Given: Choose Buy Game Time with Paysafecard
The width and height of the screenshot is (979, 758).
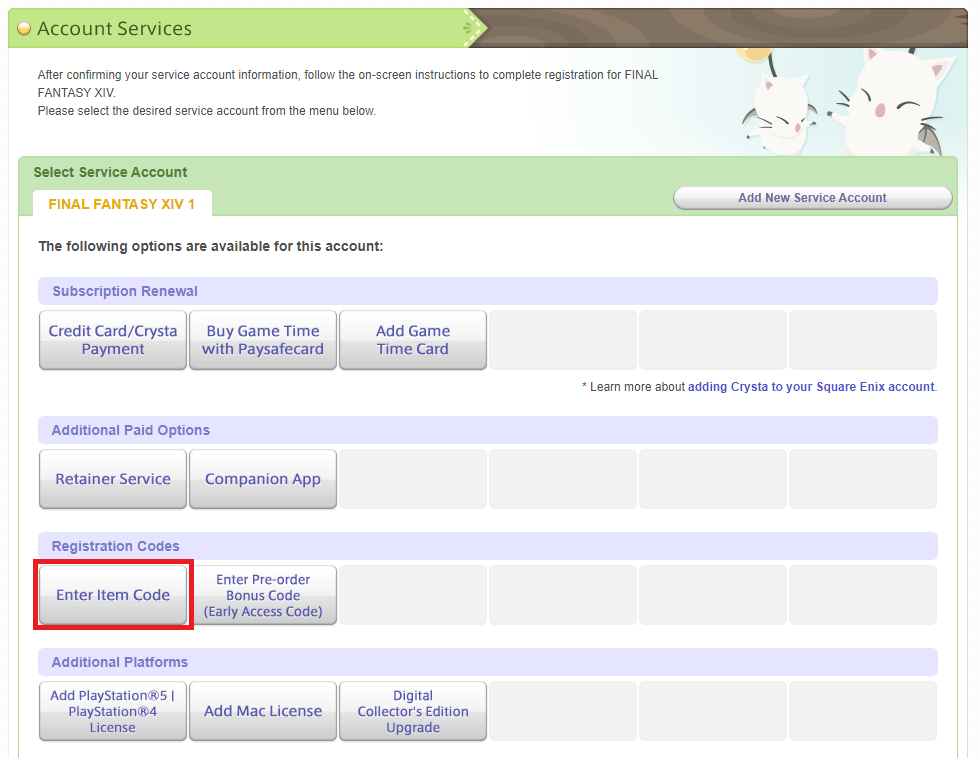Looking at the screenshot, I should (x=263, y=340).
